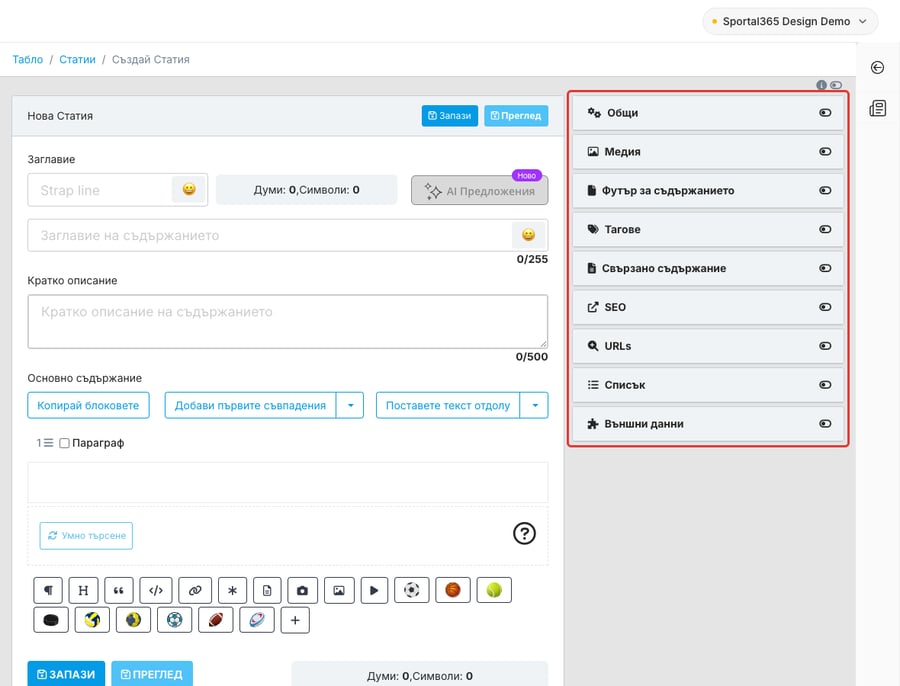Open the newspaper icon in the right sidebar
The image size is (900, 686).
878,108
